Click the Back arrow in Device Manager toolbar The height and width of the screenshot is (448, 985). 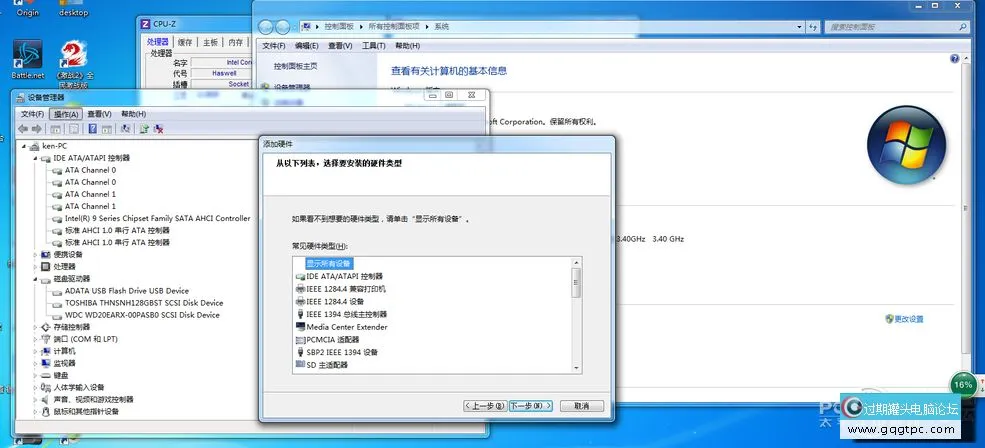[x=23, y=128]
